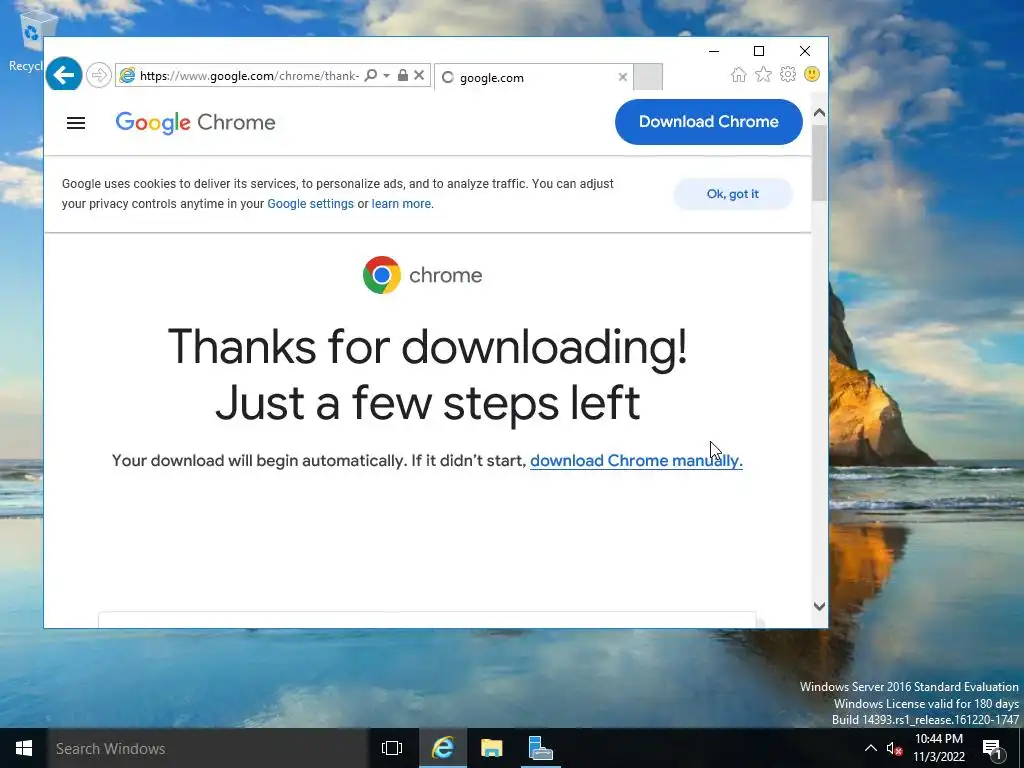Image resolution: width=1024 pixels, height=768 pixels.
Task: Click the search magnifier in address bar
Action: [370, 76]
